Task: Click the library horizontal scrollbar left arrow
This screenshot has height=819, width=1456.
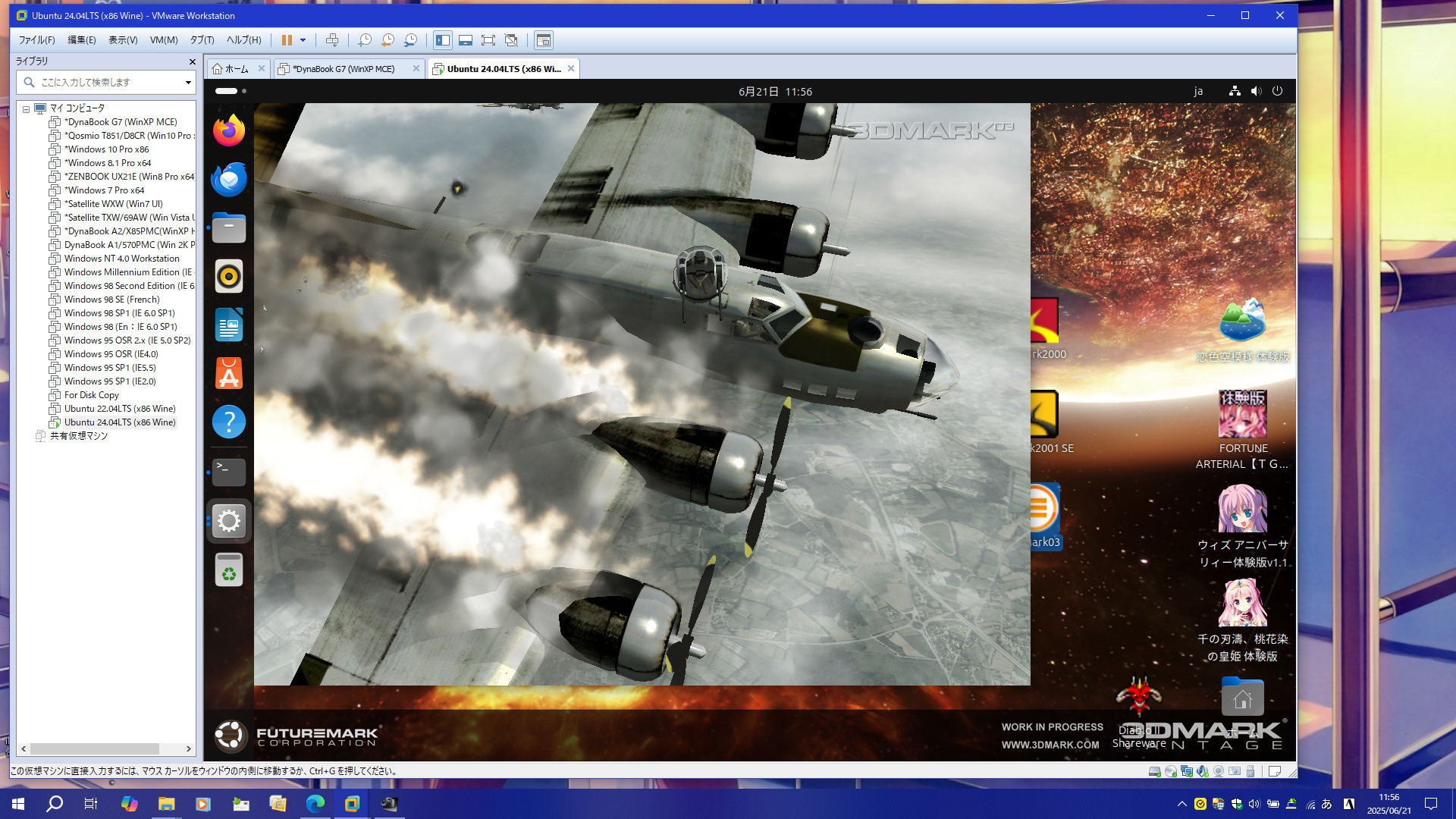Action: pyautogui.click(x=24, y=748)
